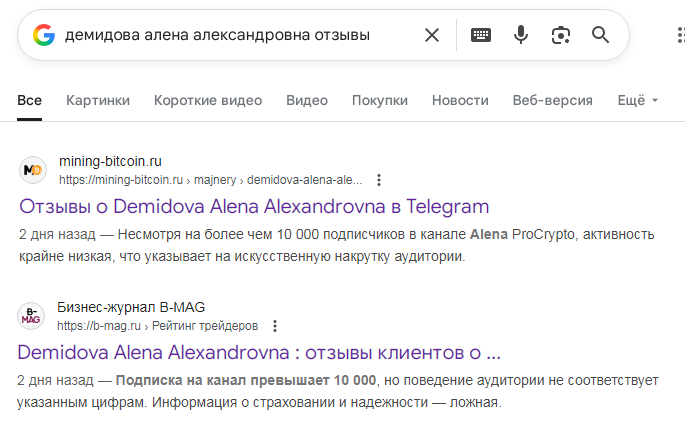685x427 pixels.
Task: Click into the search query text field
Action: (x=230, y=35)
